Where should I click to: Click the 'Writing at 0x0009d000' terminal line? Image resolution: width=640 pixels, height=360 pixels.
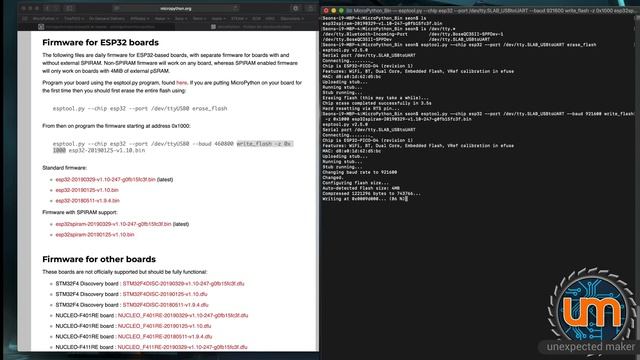point(364,199)
